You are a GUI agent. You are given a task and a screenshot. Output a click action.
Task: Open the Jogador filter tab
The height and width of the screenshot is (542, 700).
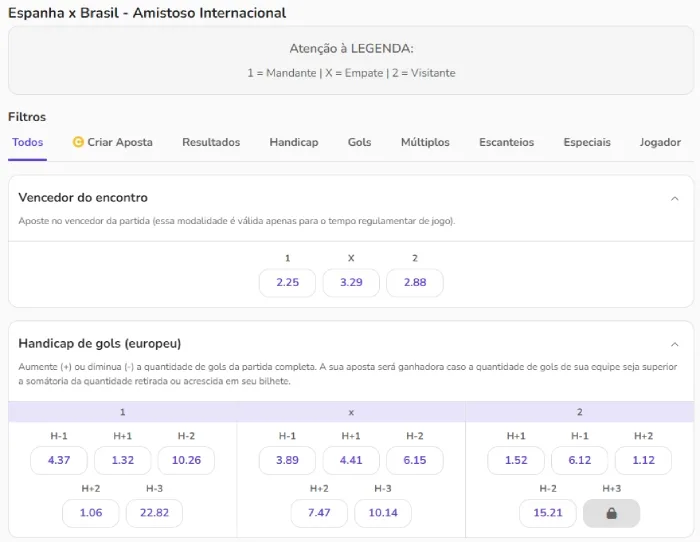coord(660,142)
